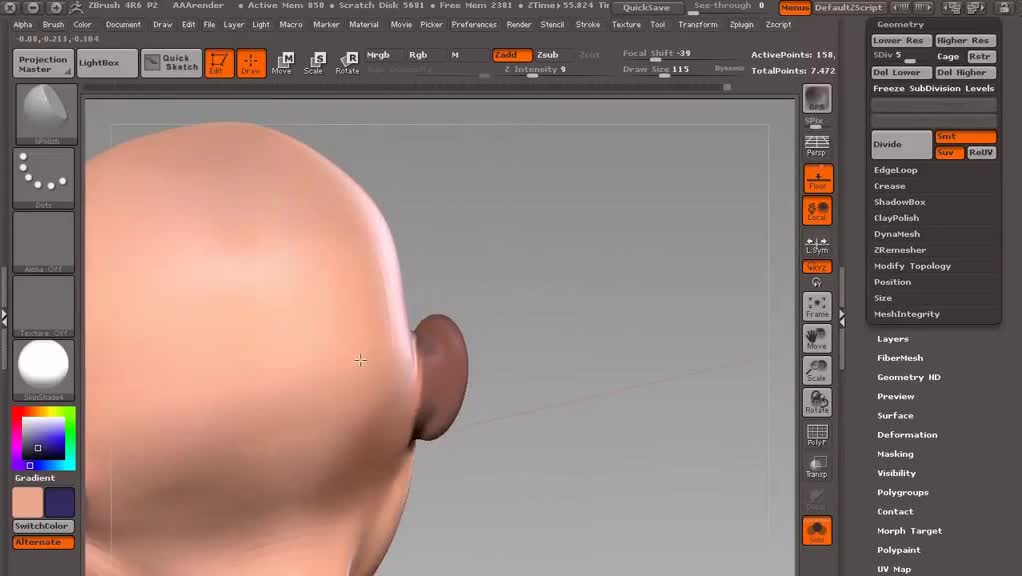Open LightBox browser

(107, 63)
